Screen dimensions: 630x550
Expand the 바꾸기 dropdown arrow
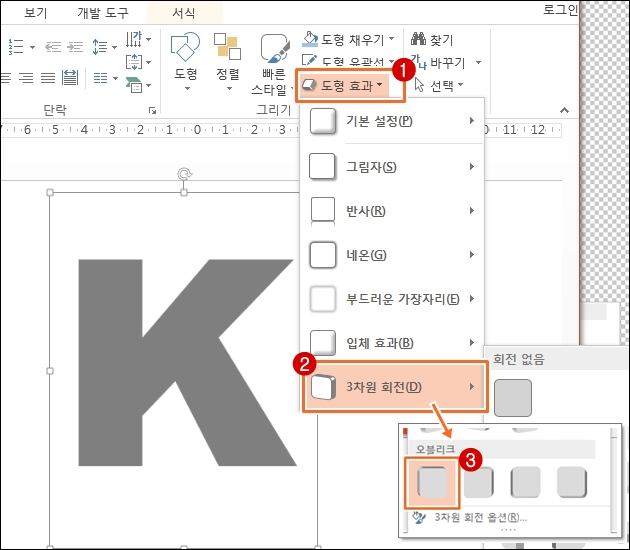478,63
